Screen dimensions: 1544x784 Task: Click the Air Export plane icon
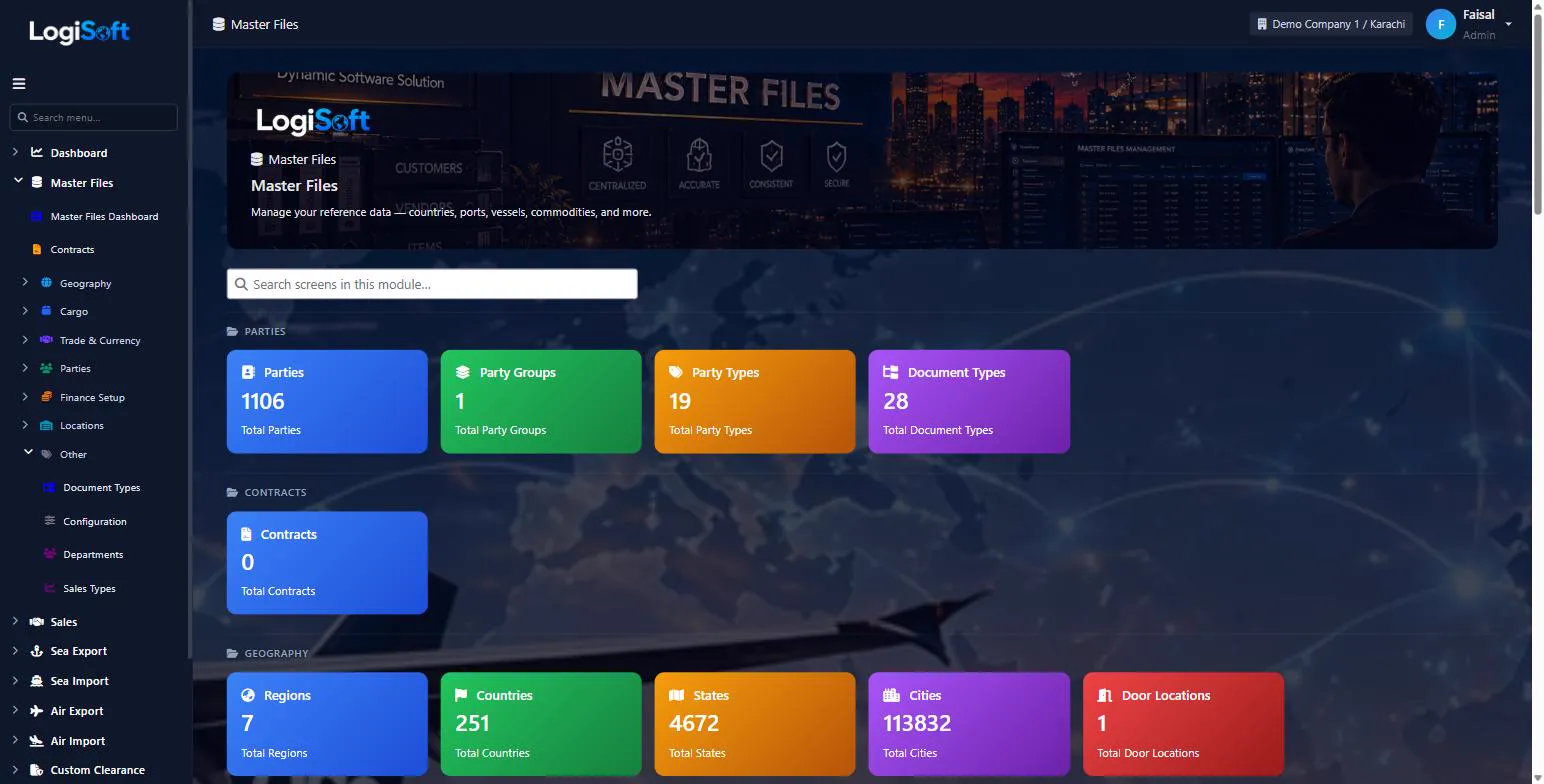pos(37,711)
